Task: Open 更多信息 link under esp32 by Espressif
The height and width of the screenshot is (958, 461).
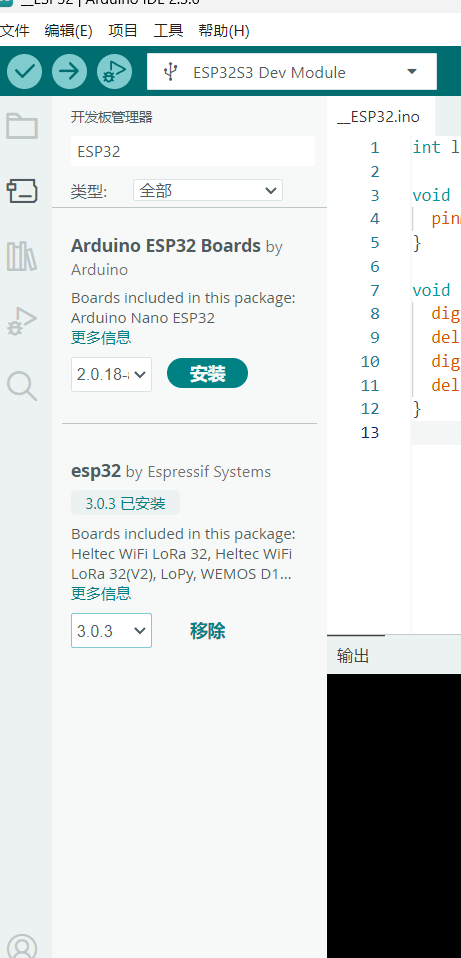Action: (x=101, y=593)
